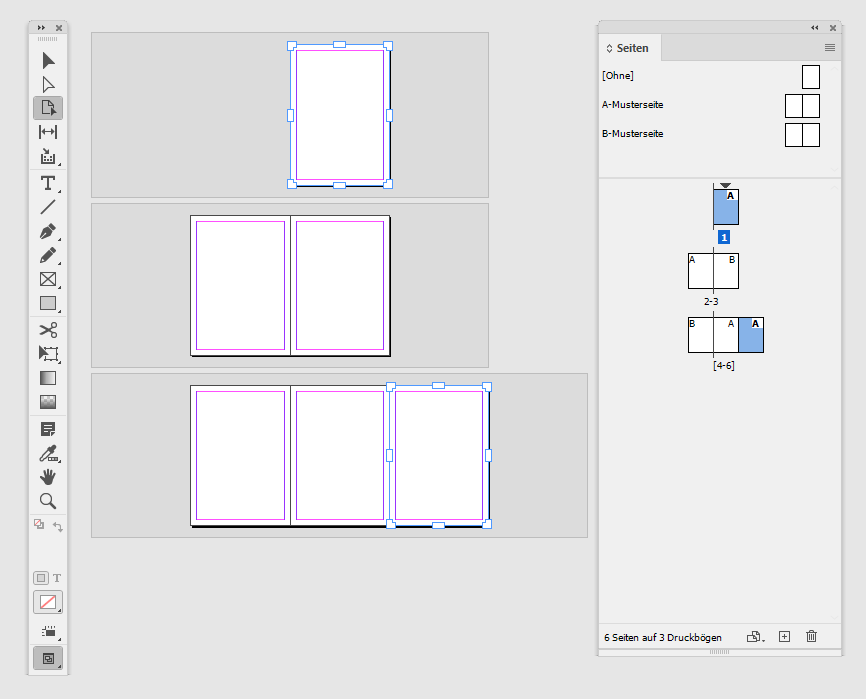
Task: Switch formatting to affect text
Action: tap(57, 577)
